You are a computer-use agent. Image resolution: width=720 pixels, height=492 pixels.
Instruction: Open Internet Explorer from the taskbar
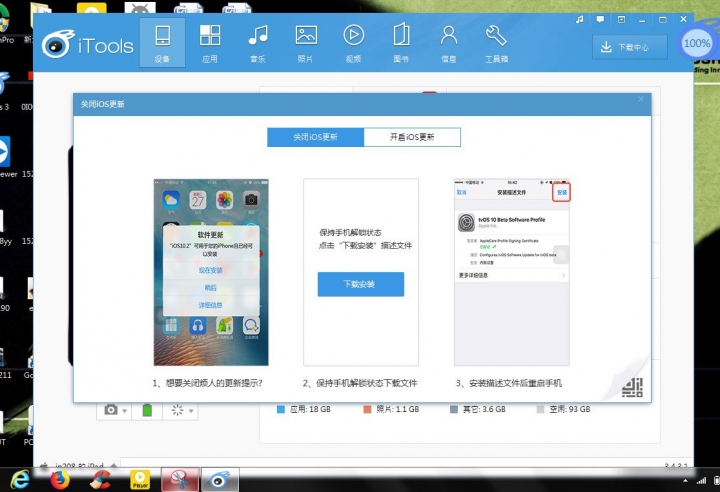[x=20, y=480]
